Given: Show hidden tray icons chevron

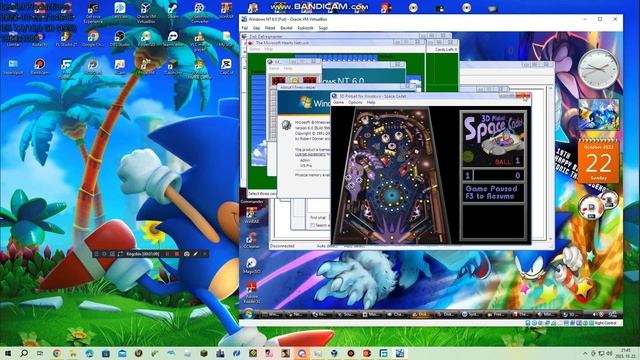Looking at the screenshot, I should [585, 353].
